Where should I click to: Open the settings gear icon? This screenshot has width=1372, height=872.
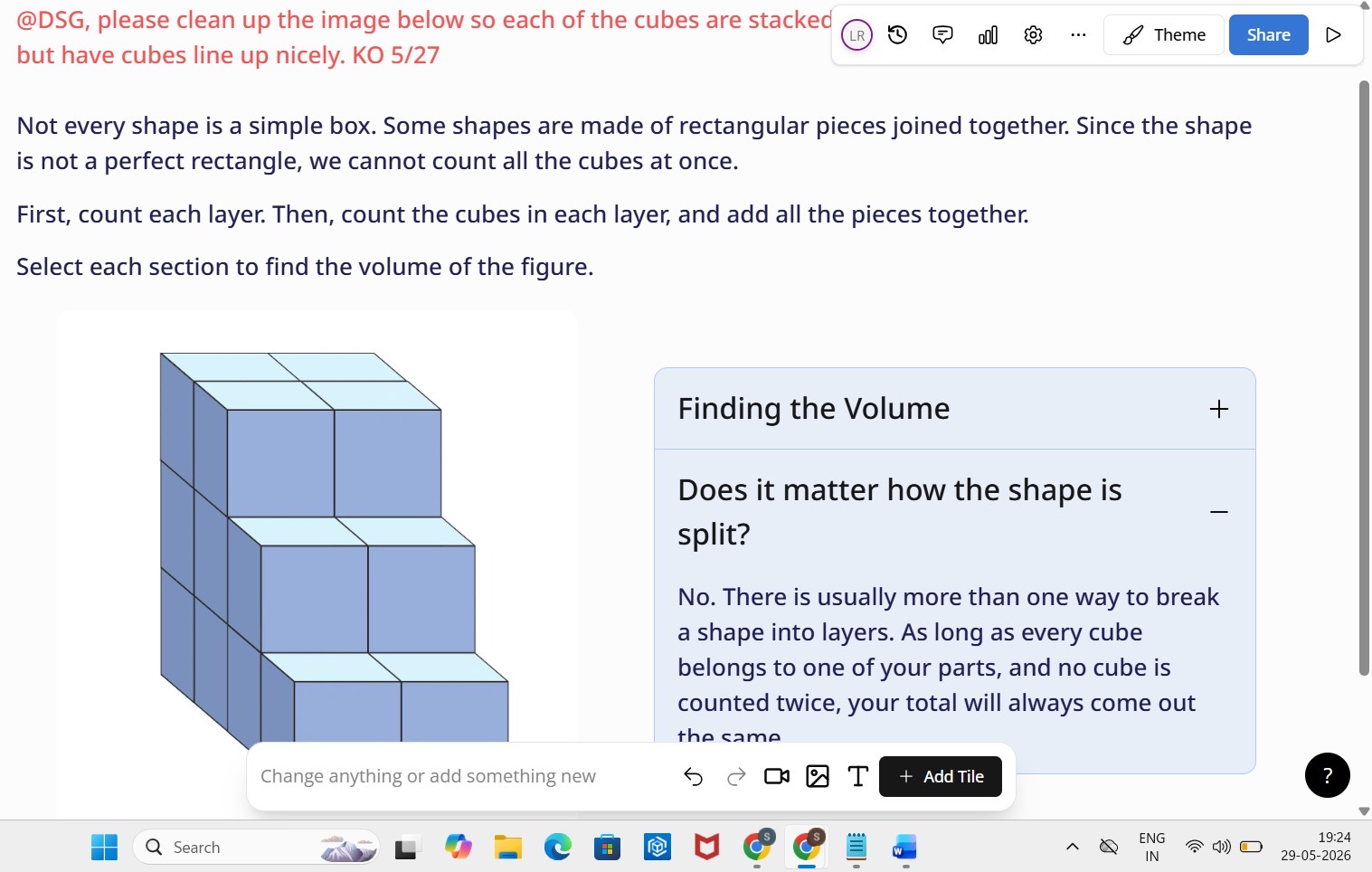coord(1033,35)
